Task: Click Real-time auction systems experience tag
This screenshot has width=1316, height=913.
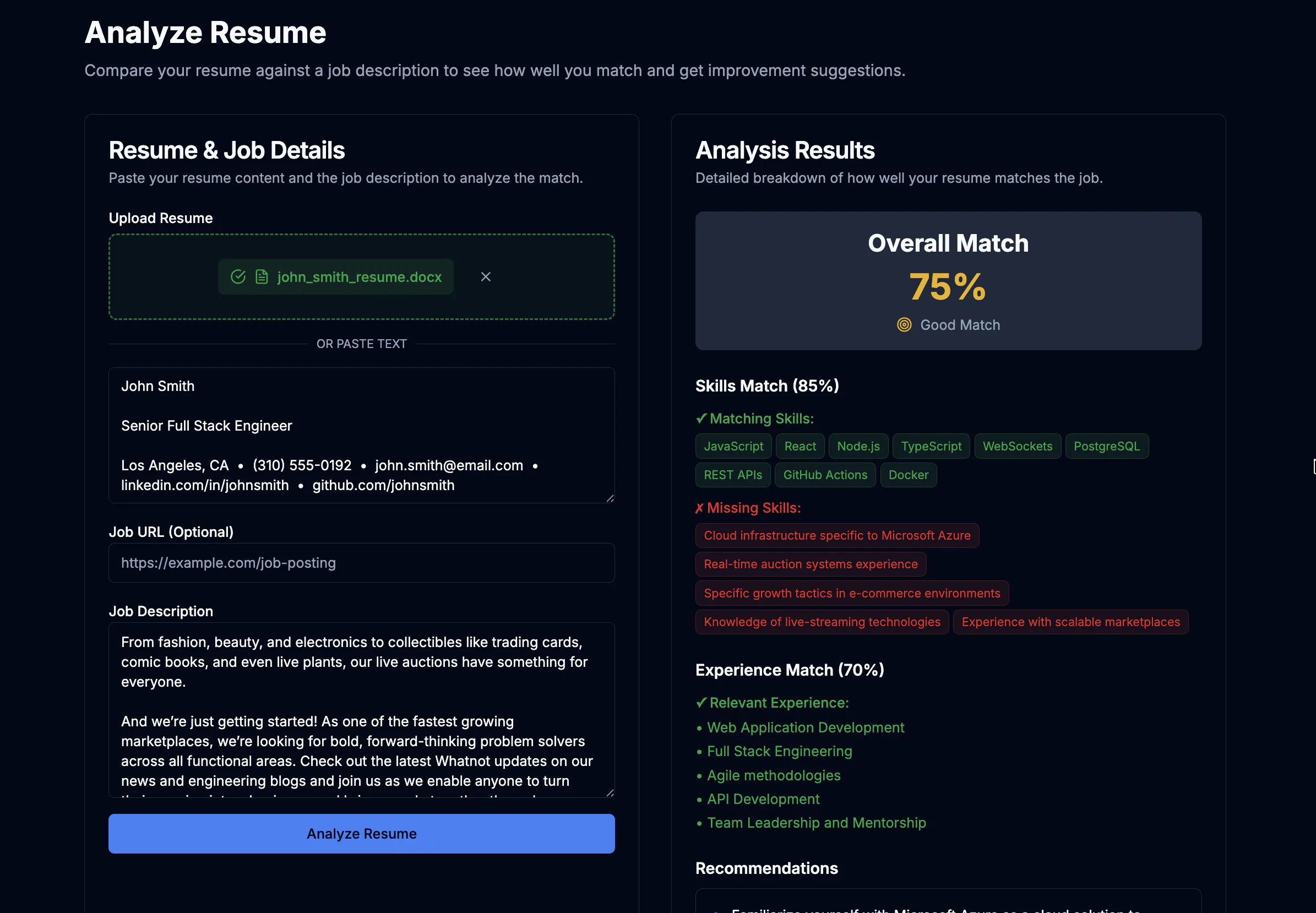Action: pyautogui.click(x=811, y=564)
